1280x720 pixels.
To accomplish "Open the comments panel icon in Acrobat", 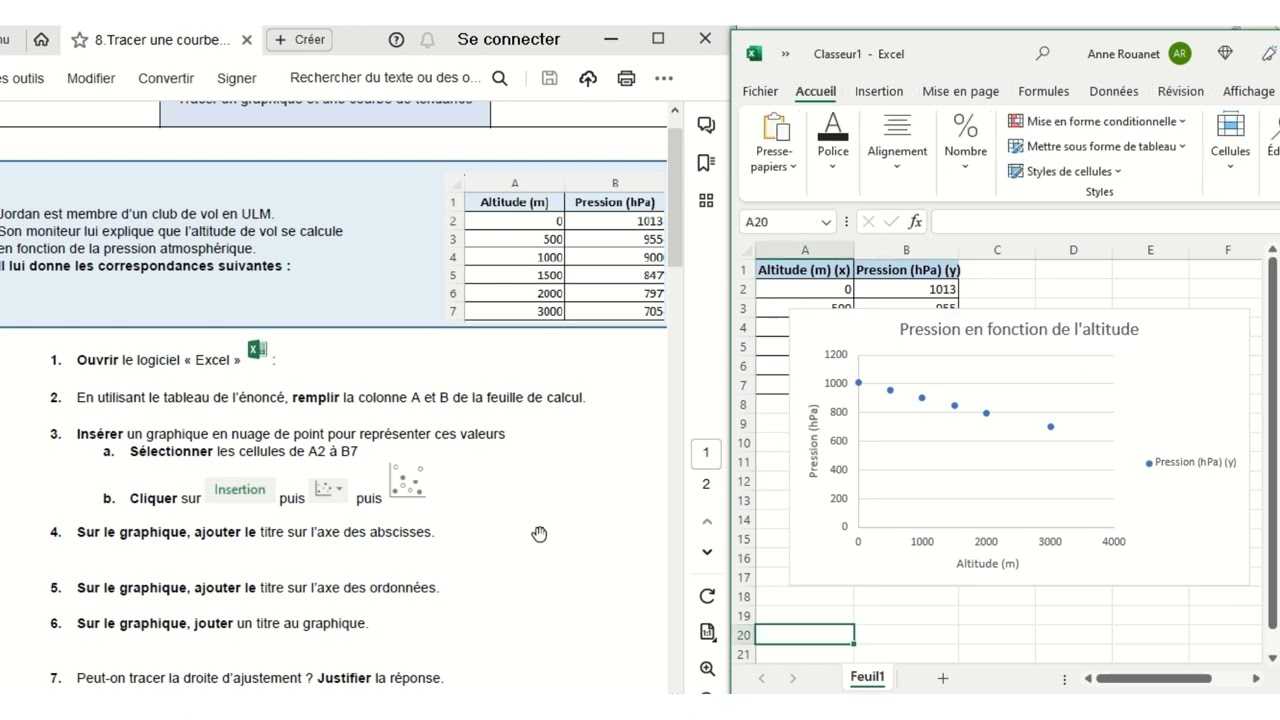I will tap(706, 125).
